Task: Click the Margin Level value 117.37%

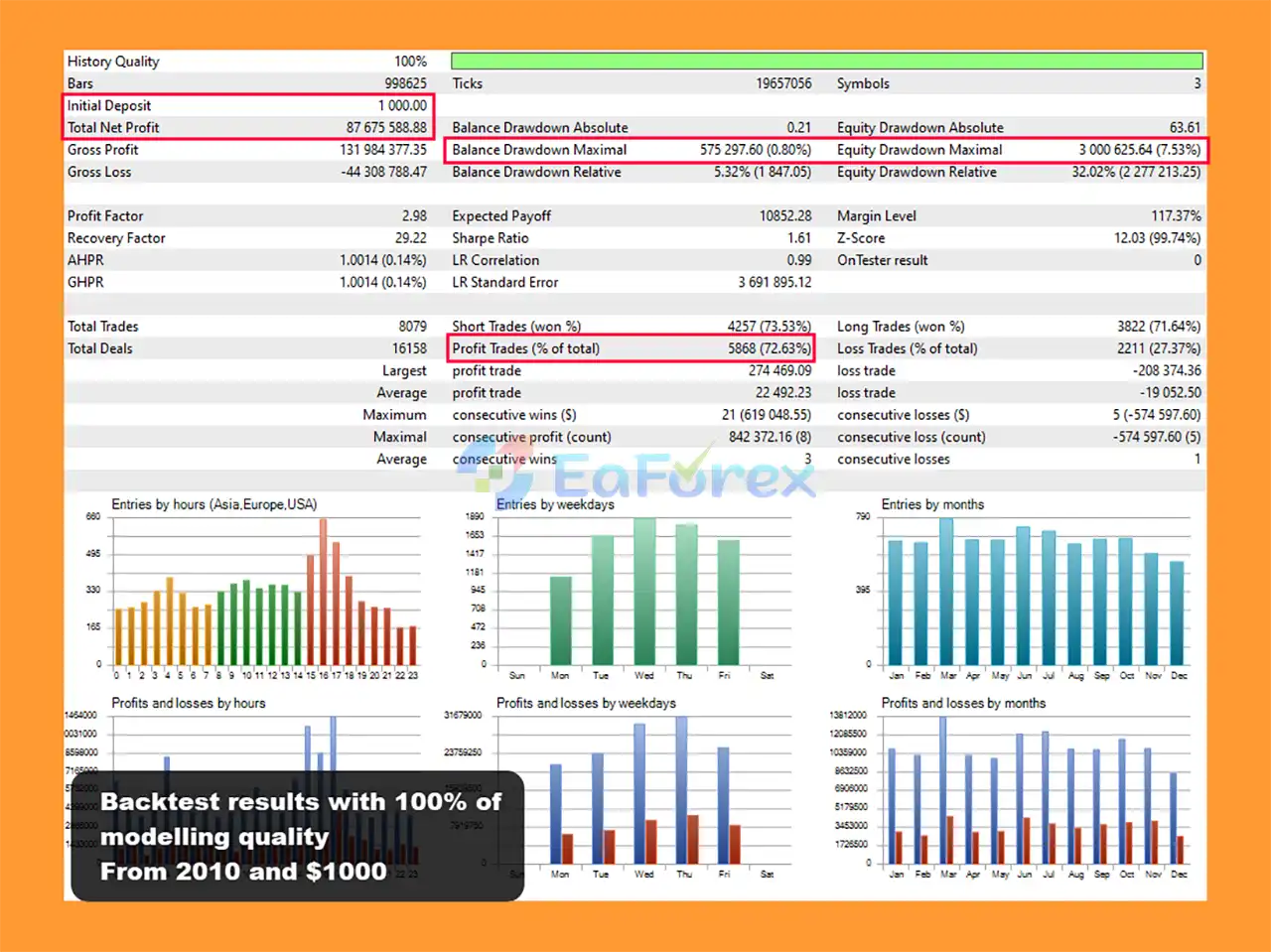Action: click(1176, 216)
